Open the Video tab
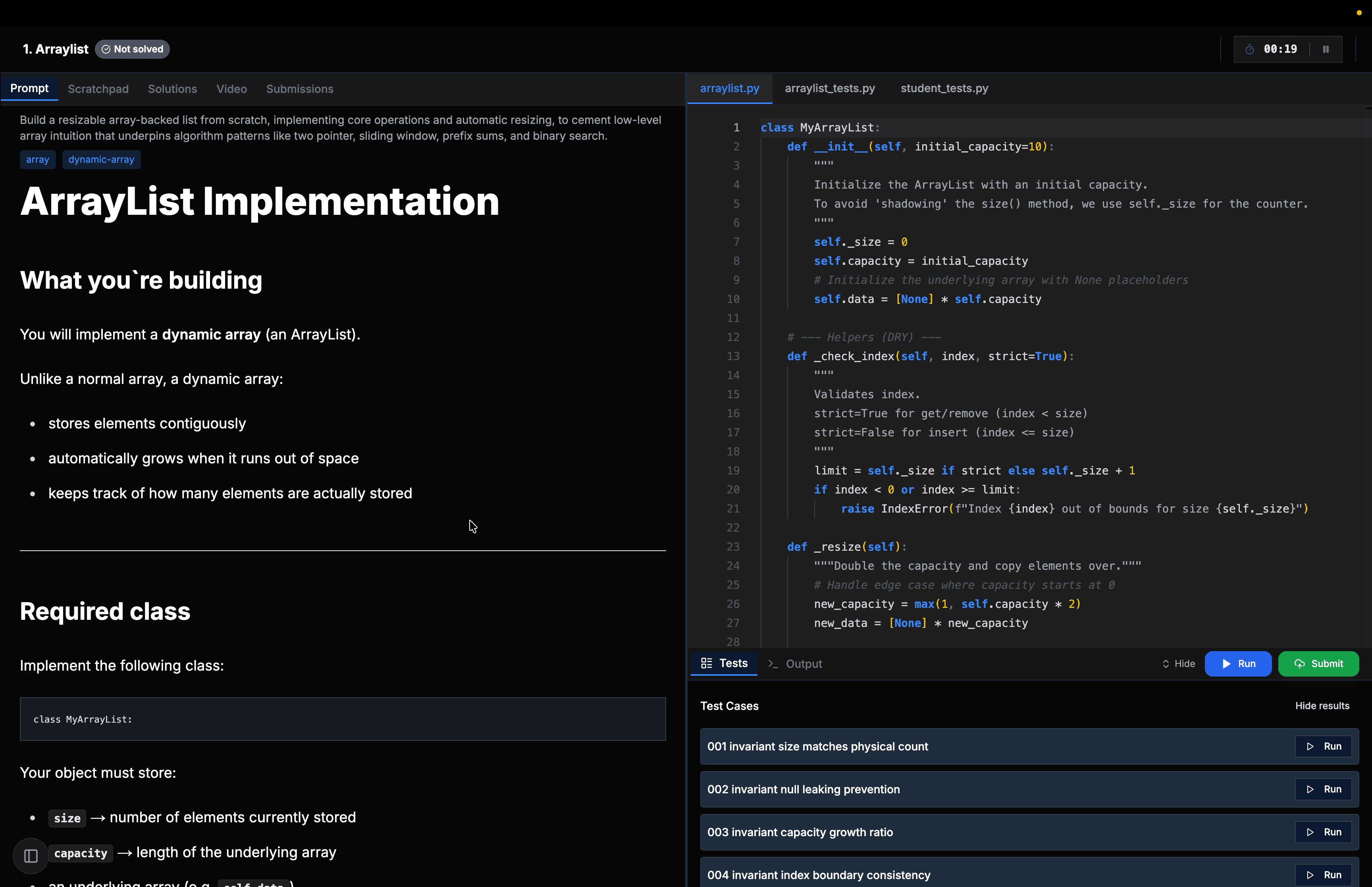This screenshot has height=887, width=1372. 231,89
